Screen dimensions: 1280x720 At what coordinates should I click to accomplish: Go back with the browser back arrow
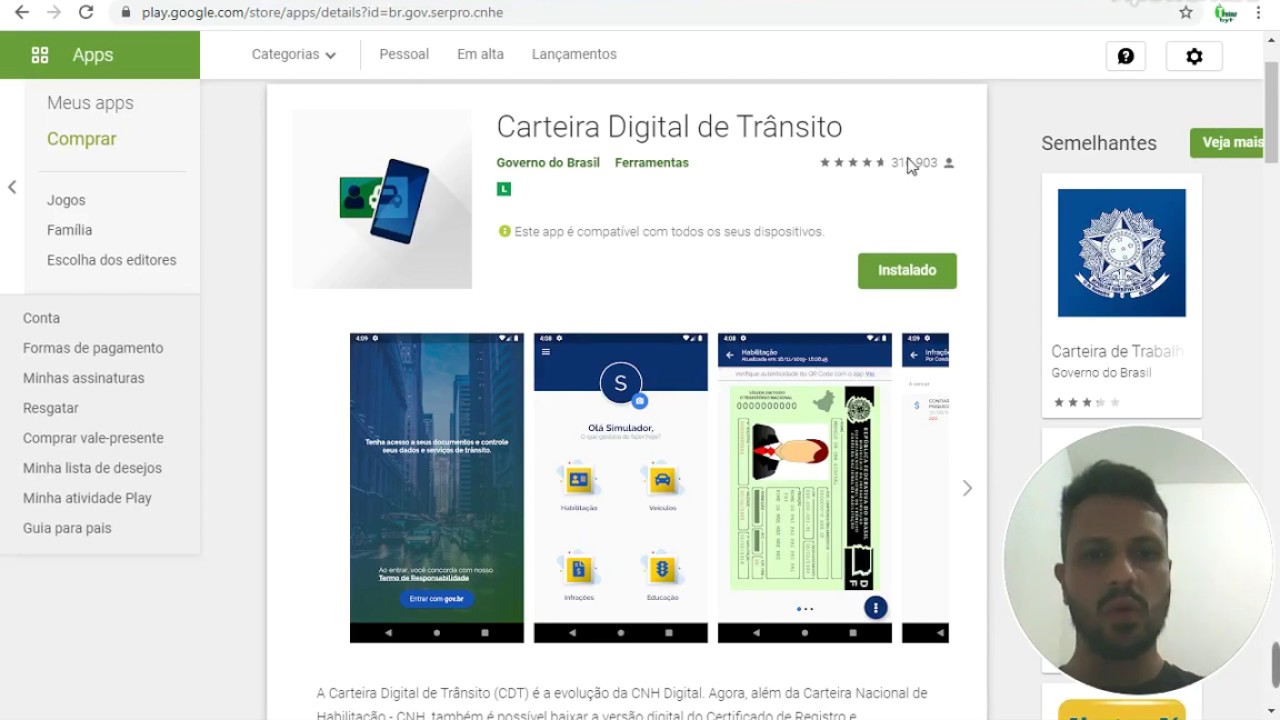[21, 12]
